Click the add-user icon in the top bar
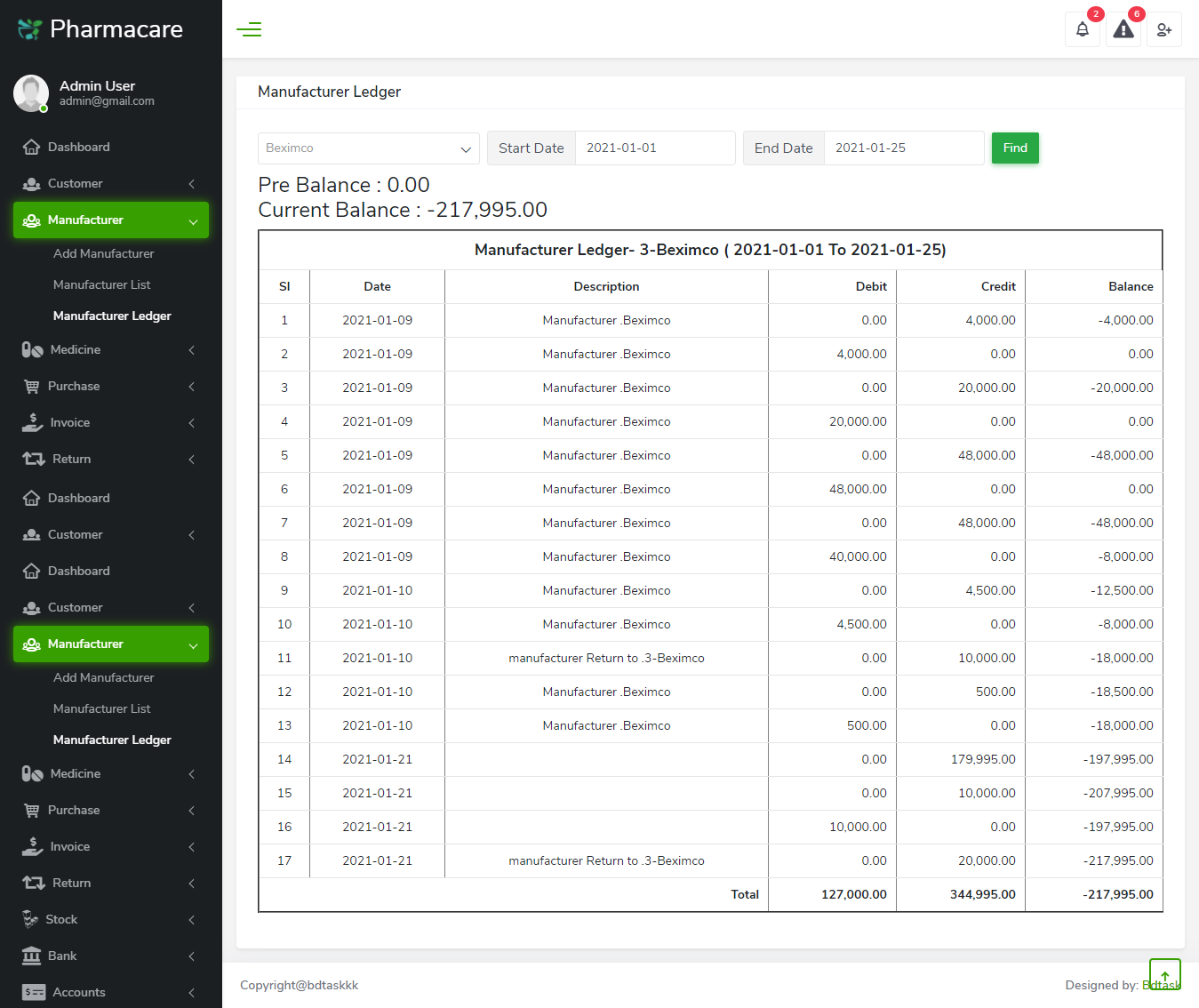The width and height of the screenshot is (1199, 1008). (x=1163, y=29)
